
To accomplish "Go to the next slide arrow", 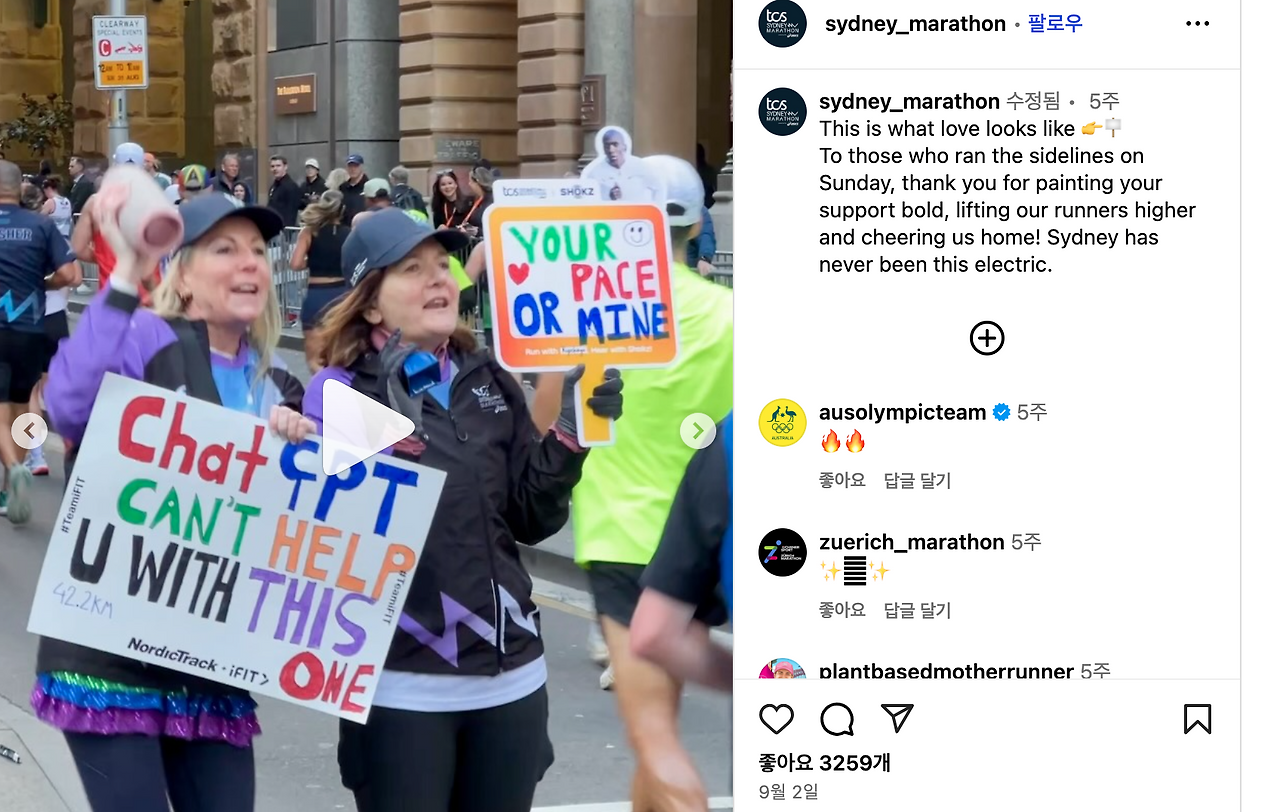I will click(698, 431).
